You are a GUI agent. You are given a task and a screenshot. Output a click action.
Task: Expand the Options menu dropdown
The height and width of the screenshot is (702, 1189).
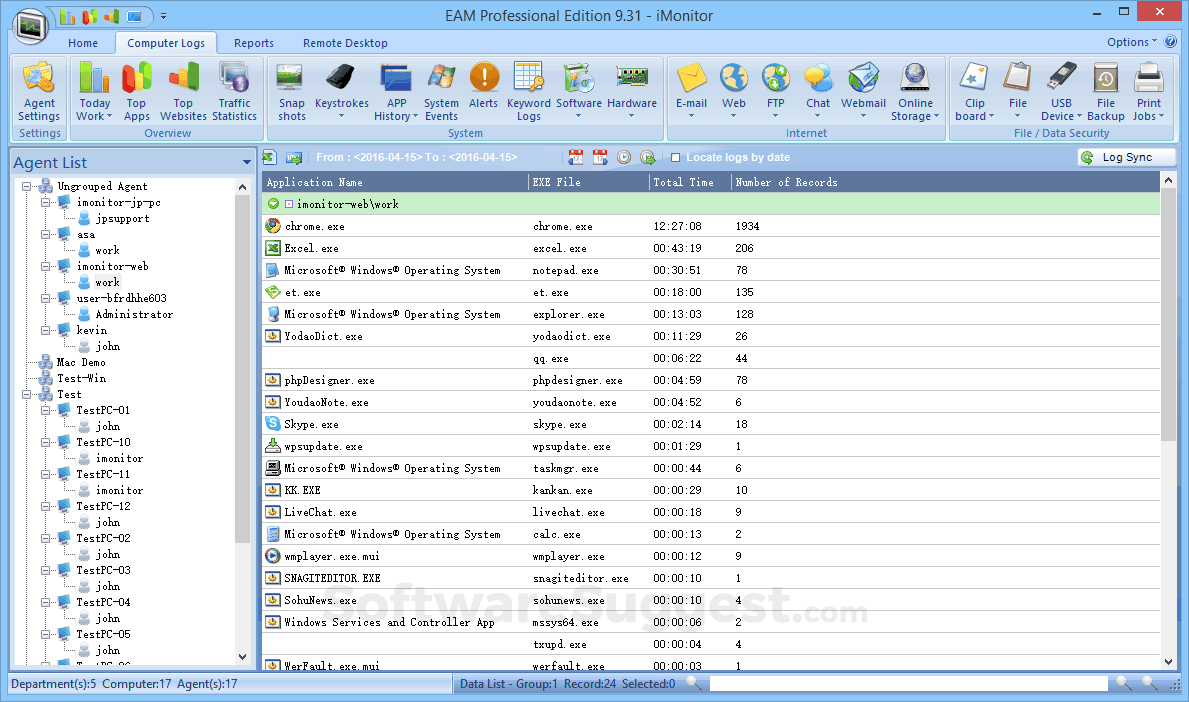tap(1131, 42)
